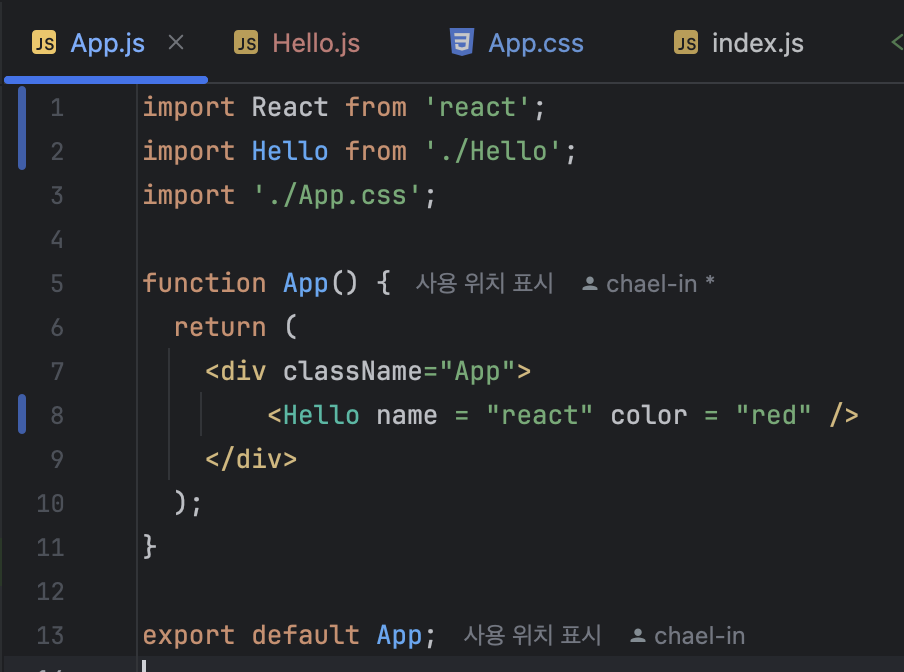The width and height of the screenshot is (904, 672).
Task: Click 'function' keyword on line 5
Action: (x=204, y=283)
